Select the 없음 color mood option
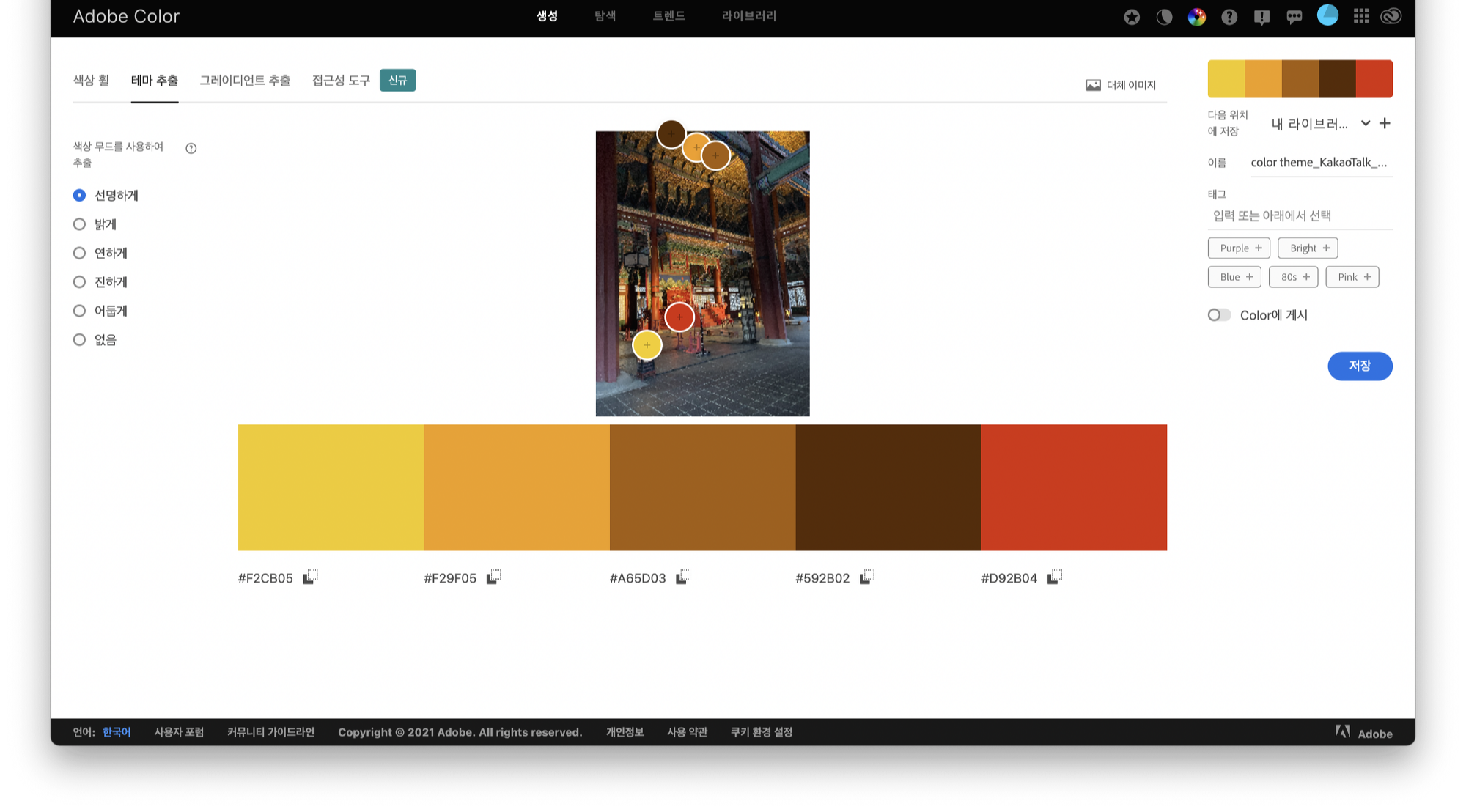 pos(79,339)
